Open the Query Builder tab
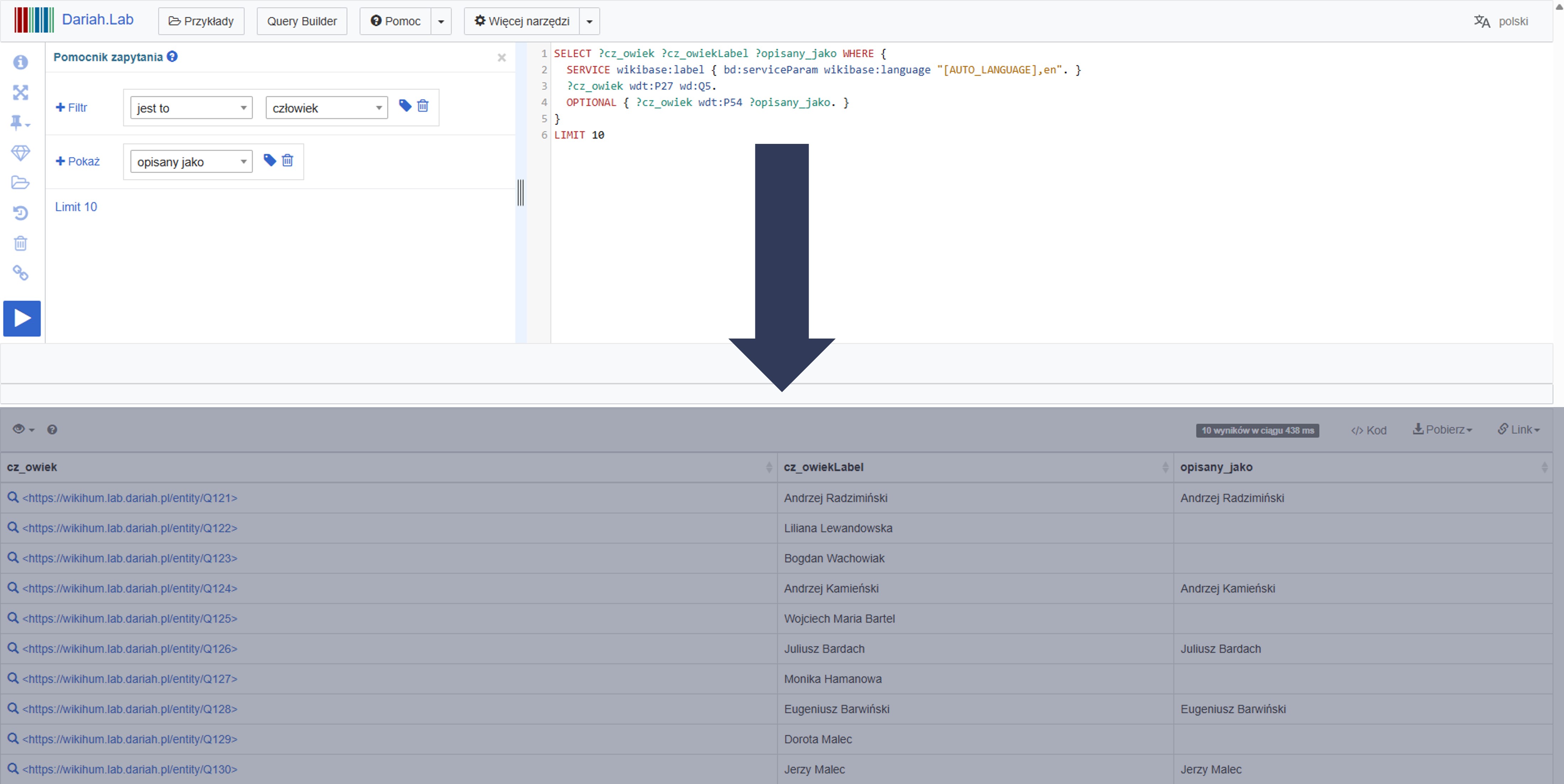1564x784 pixels. point(302,21)
